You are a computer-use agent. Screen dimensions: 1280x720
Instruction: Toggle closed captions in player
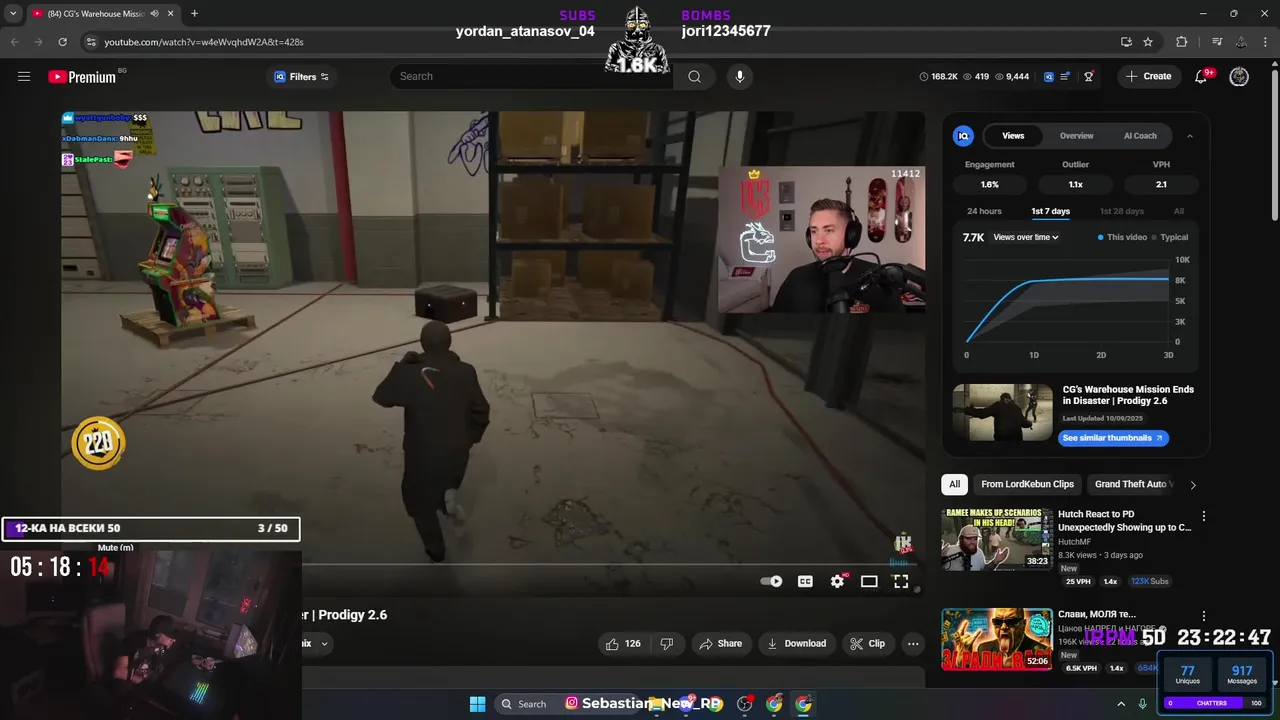[x=805, y=581]
